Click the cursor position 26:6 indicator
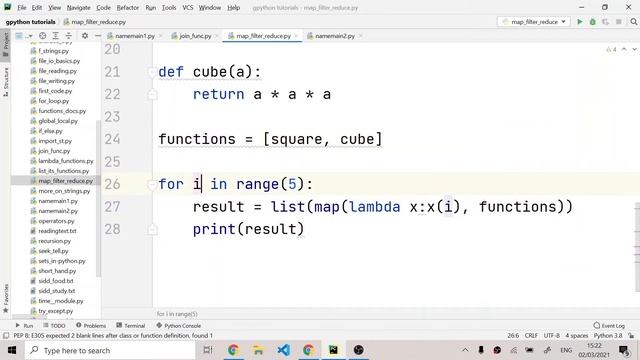This screenshot has width=640, height=360. tap(513, 336)
